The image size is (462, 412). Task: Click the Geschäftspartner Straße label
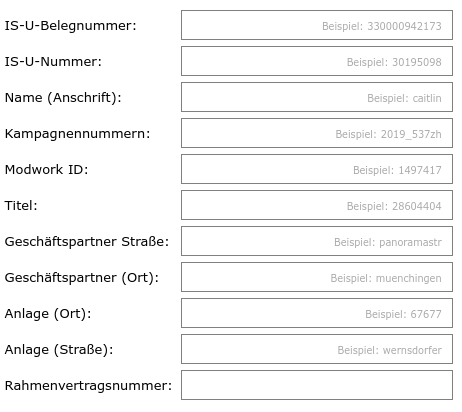[x=87, y=242]
